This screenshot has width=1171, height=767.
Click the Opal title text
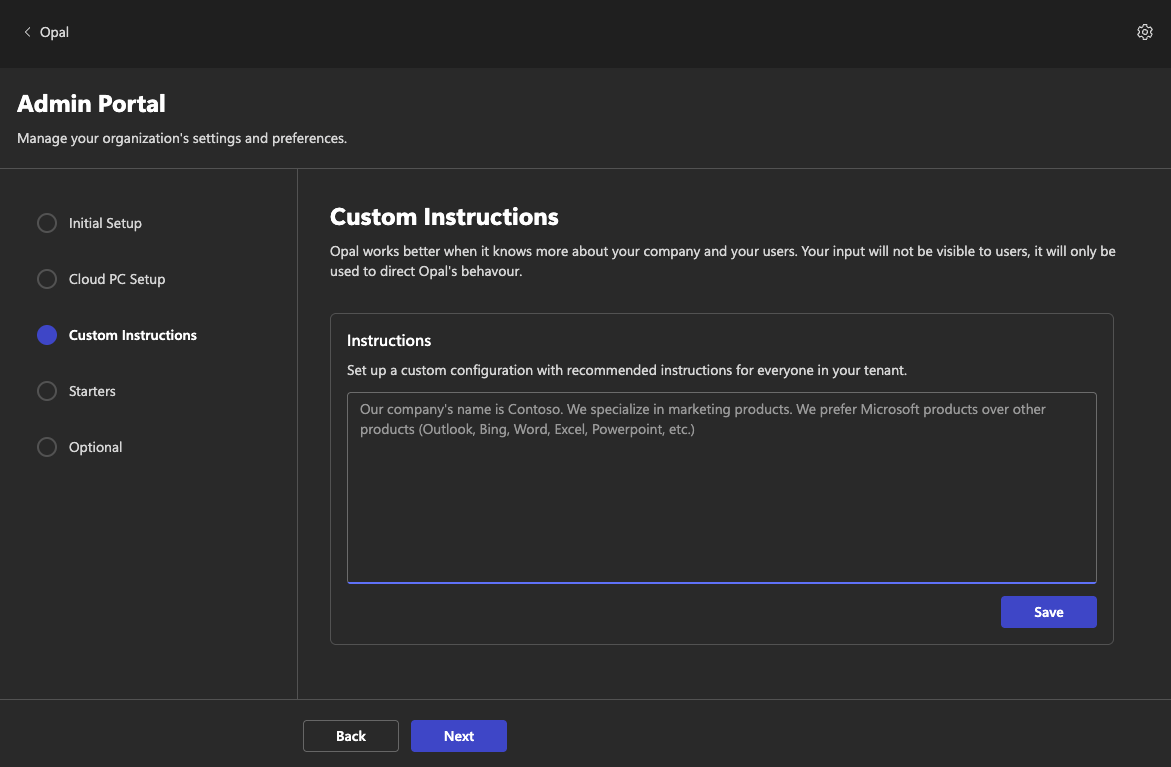click(x=55, y=32)
